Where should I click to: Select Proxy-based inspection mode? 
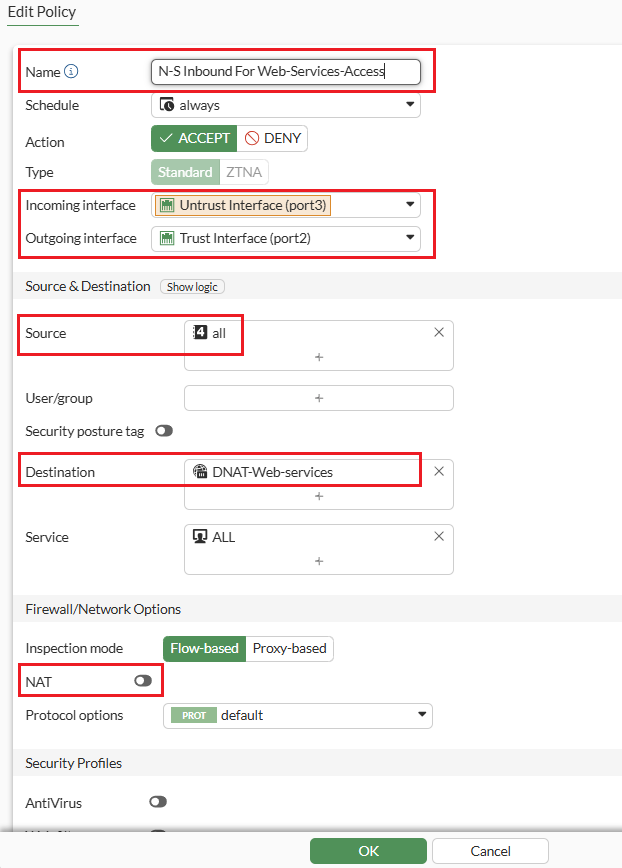[289, 648]
